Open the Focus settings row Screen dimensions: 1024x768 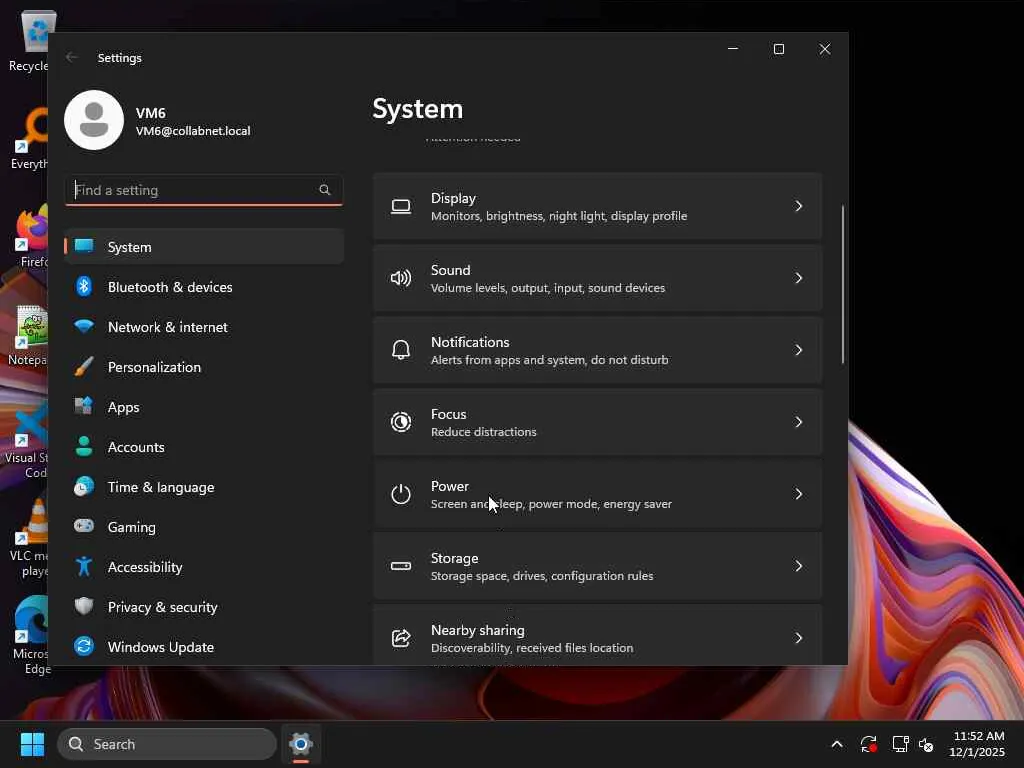597,422
